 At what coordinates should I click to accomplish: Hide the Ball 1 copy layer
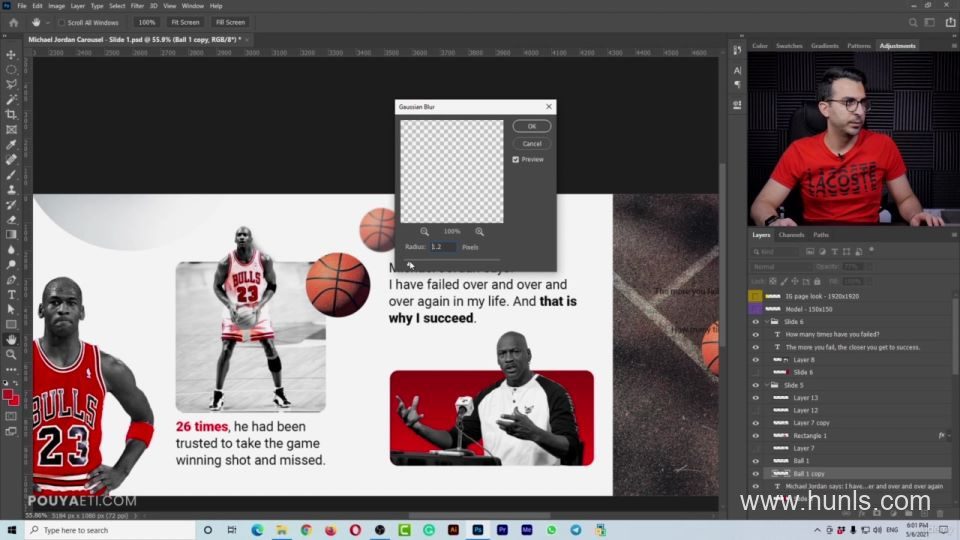pos(756,474)
